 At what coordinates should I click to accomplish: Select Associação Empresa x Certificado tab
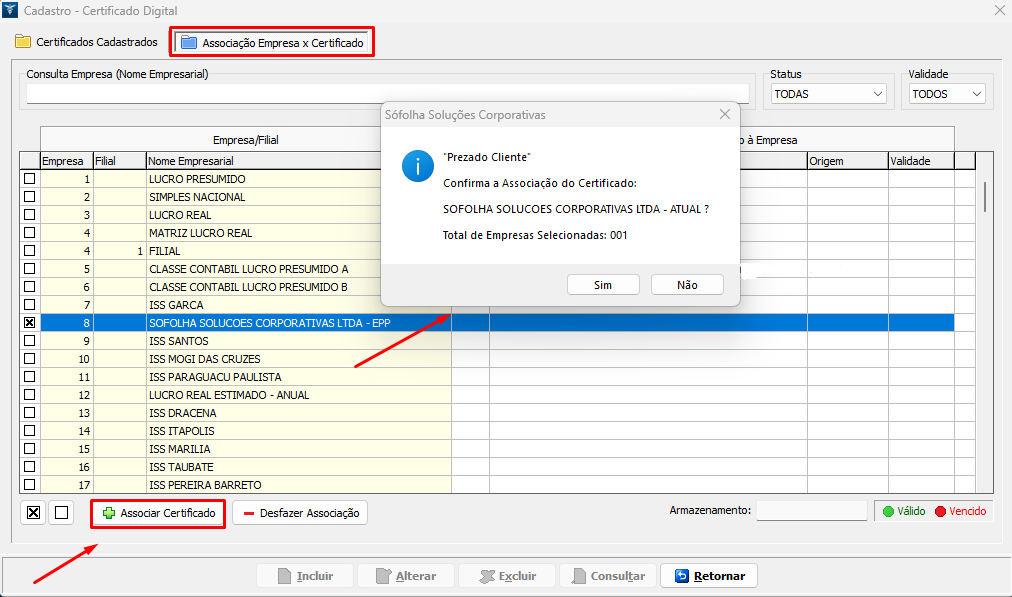(x=272, y=43)
